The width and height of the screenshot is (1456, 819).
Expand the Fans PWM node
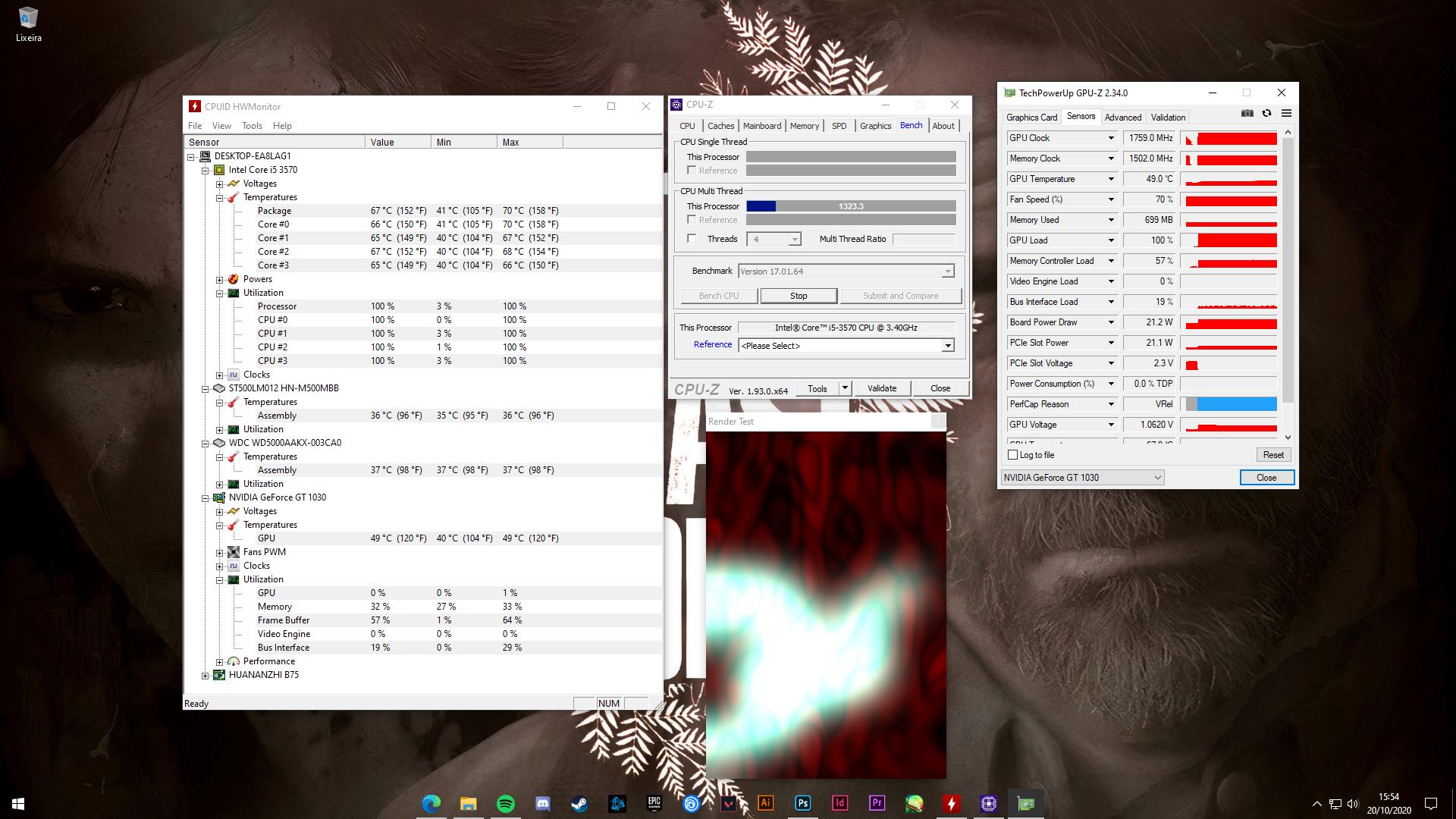pyautogui.click(x=219, y=553)
